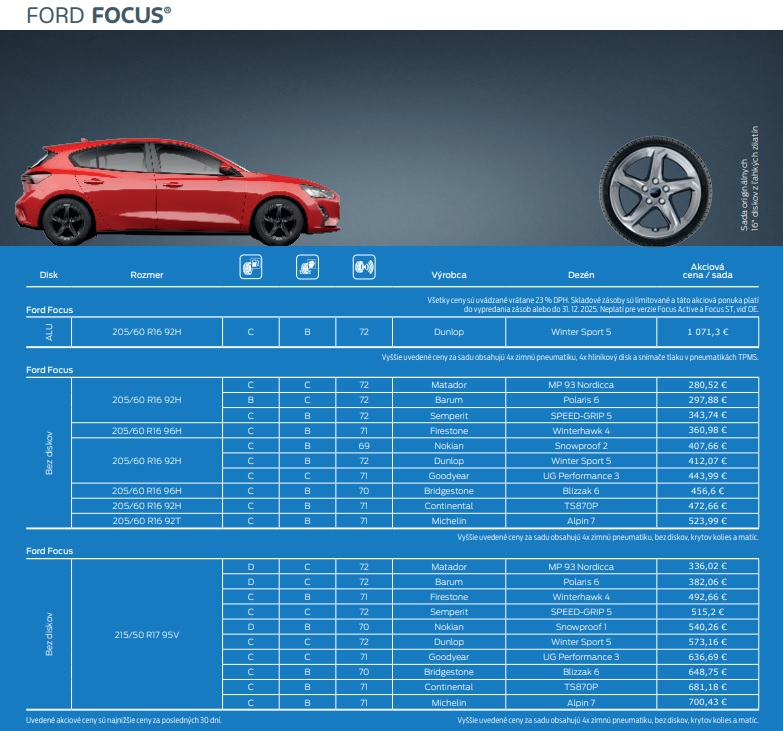
Task: Select the 205/60 R16 92T size cell
Action: pyautogui.click(x=146, y=521)
